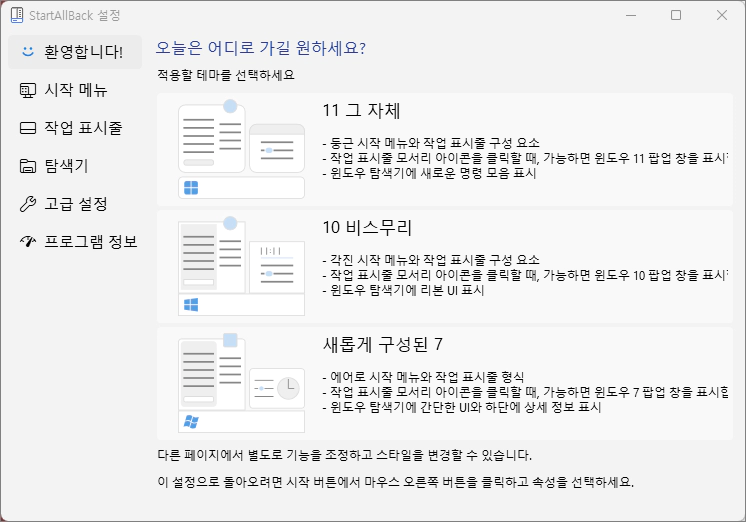Open the 탐색기 settings tab

[x=75, y=166]
